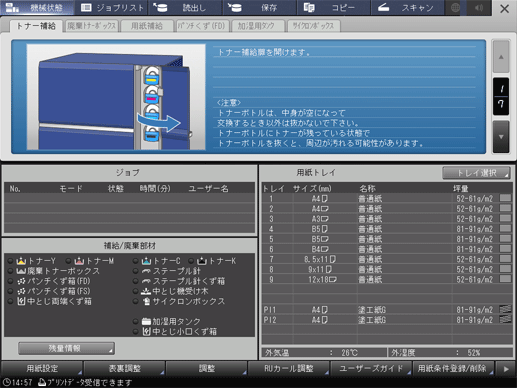Click the PI1 paper level indicator

point(505,309)
